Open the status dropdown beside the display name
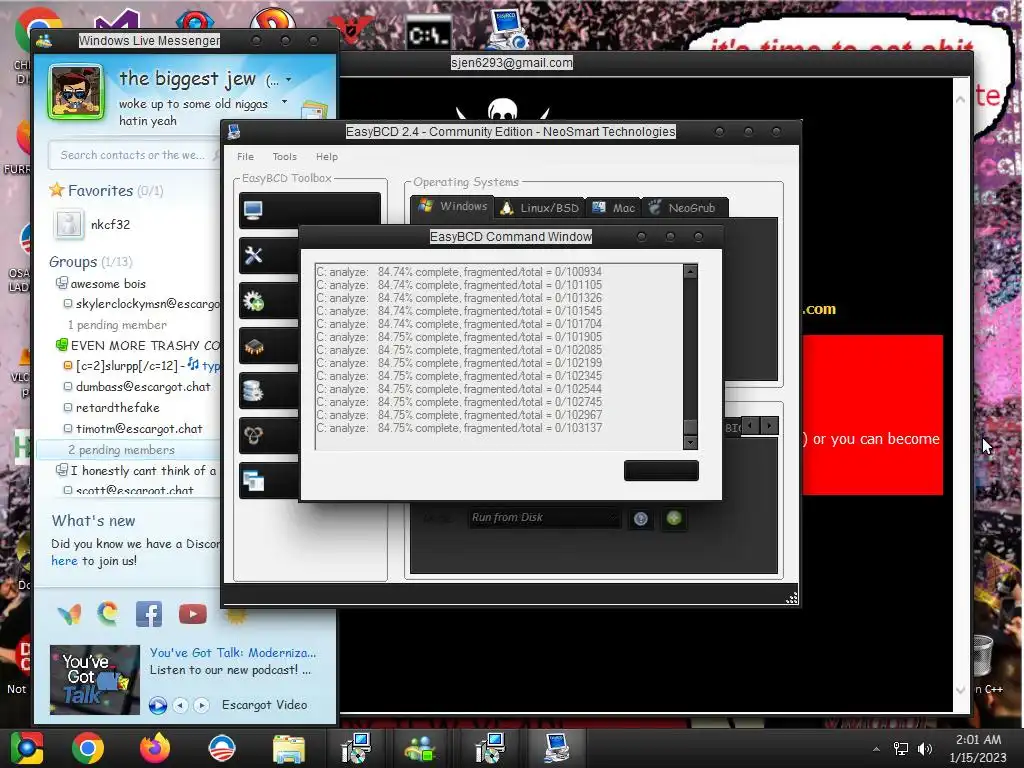 tap(289, 80)
